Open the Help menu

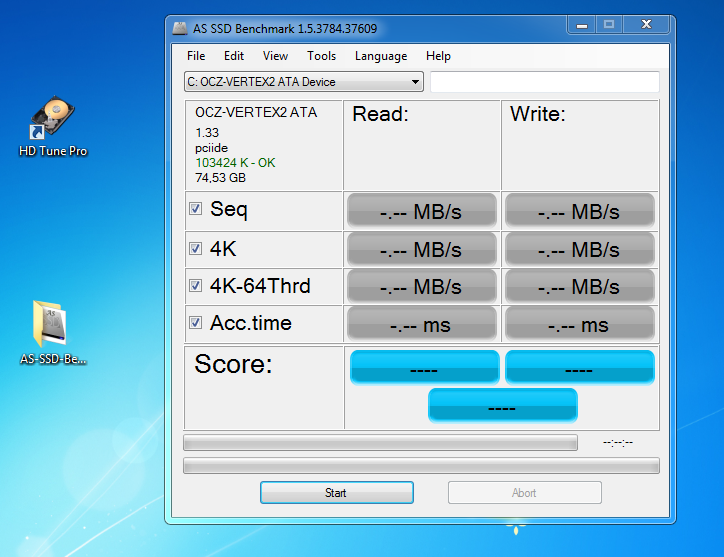point(438,56)
